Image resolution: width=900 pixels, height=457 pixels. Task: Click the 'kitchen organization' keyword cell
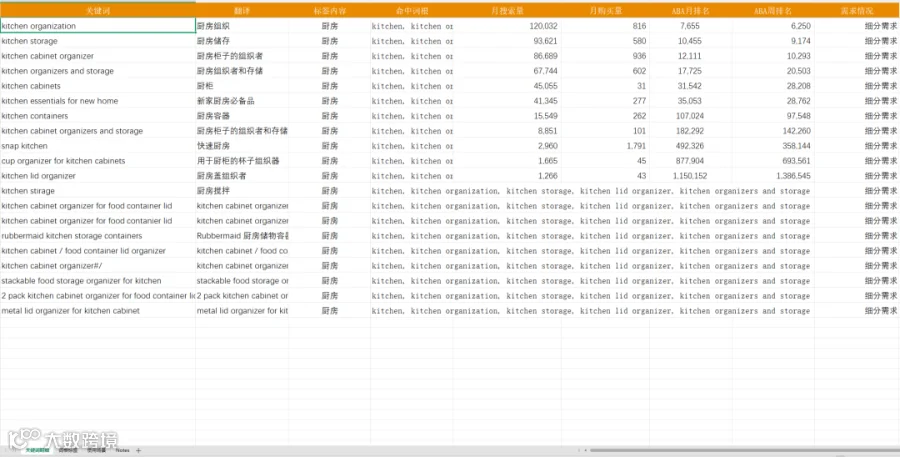[98, 26]
